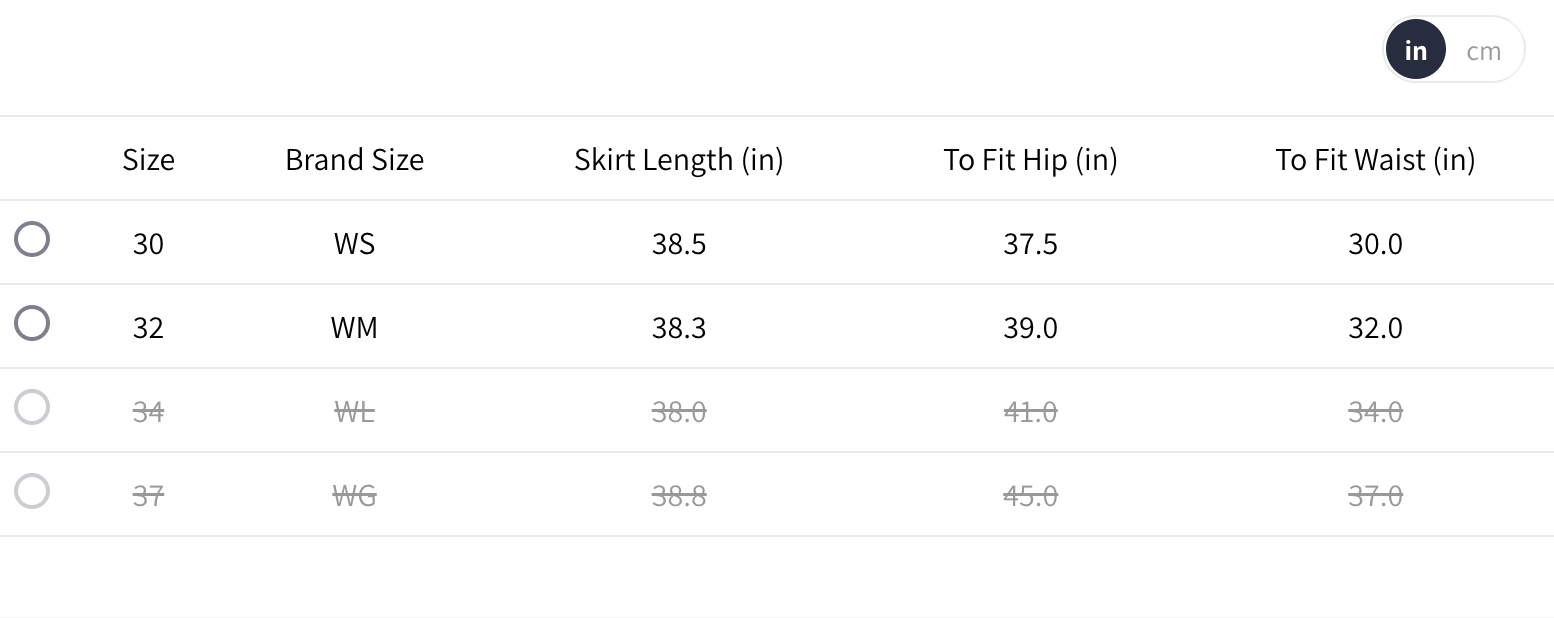Viewport: 1554px width, 618px height.
Task: Click the disabled size 34 radio button
Action: click(x=32, y=408)
